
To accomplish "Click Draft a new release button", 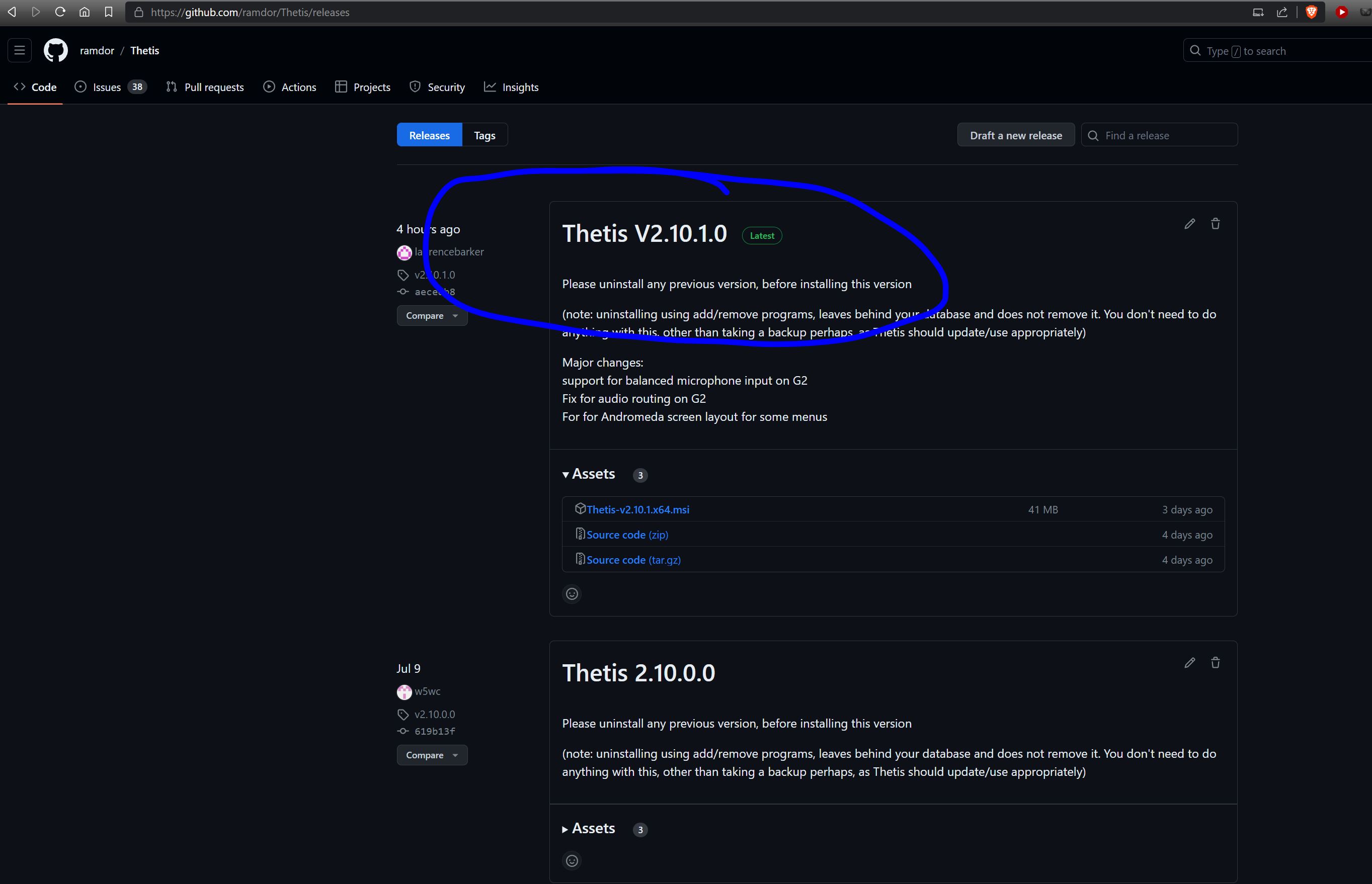I will point(1015,135).
